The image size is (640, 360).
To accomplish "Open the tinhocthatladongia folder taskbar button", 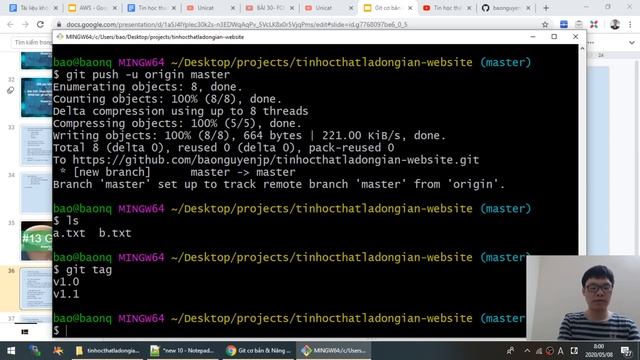I will 107,351.
